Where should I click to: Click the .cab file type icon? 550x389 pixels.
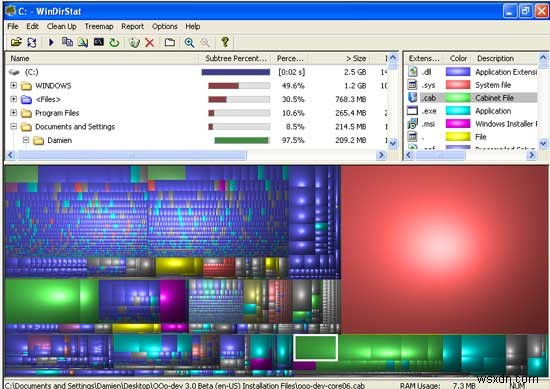coord(412,98)
